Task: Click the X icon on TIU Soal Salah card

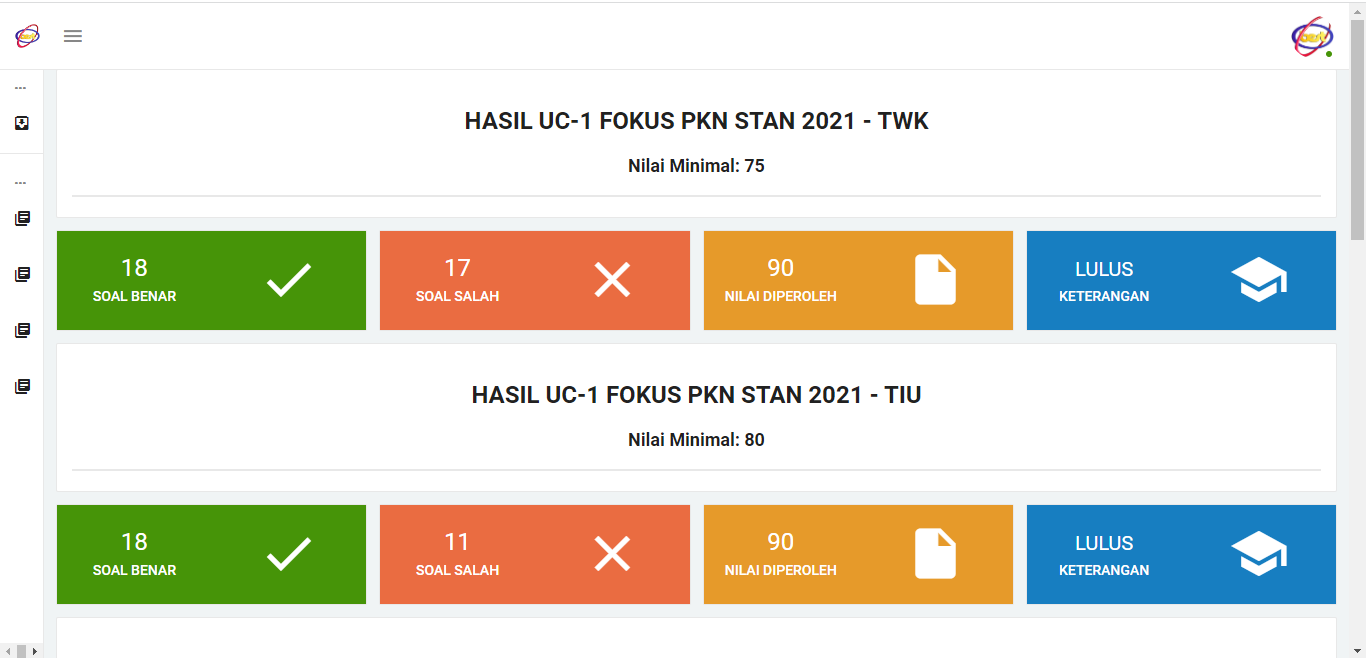Action: (x=612, y=554)
